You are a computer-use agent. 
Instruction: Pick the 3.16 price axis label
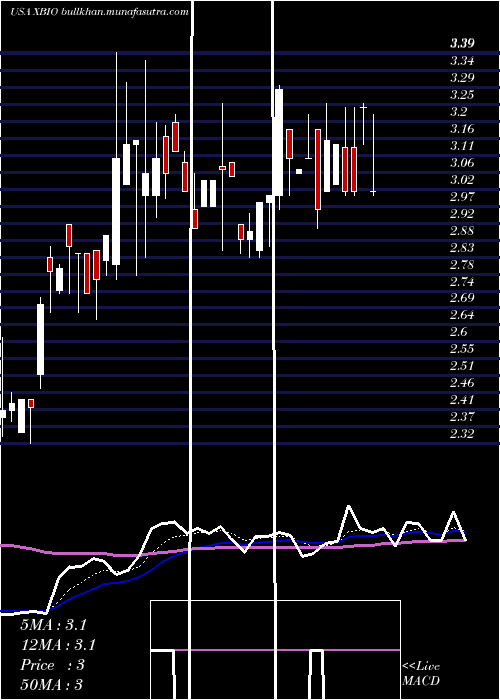tap(462, 129)
